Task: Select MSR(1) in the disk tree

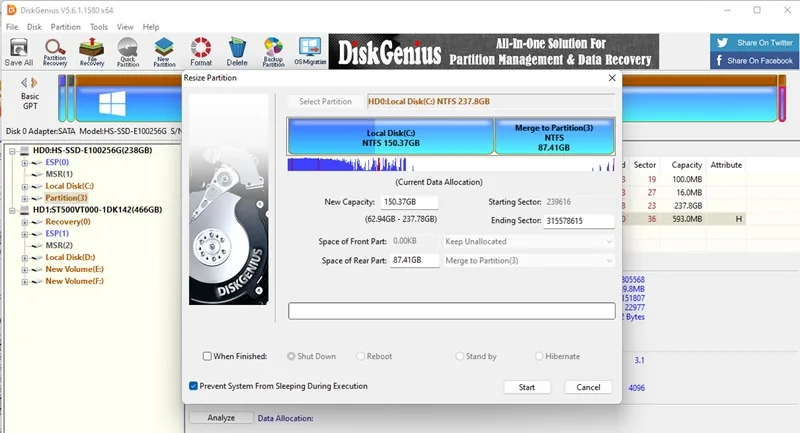Action: point(59,174)
